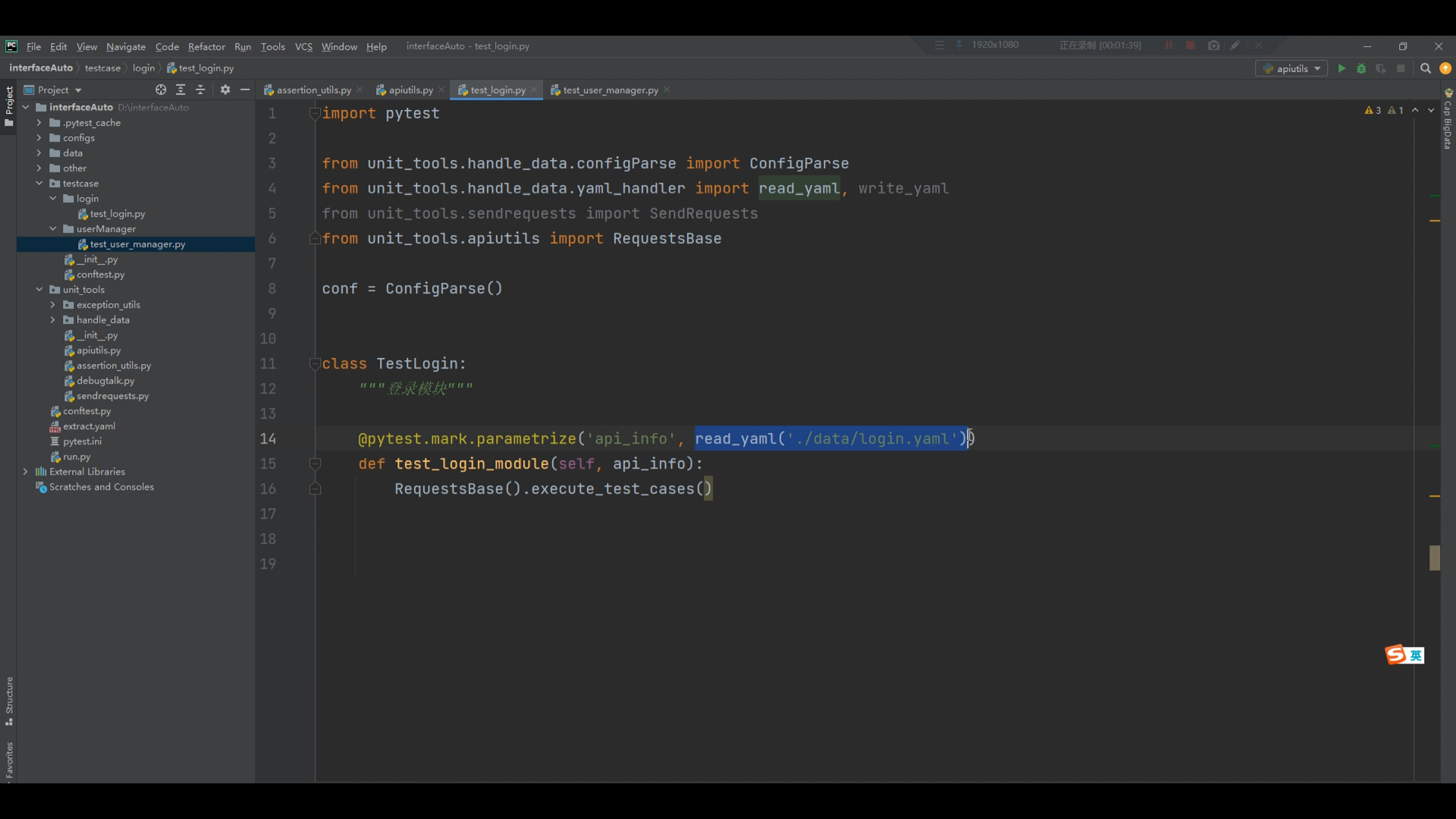Screen dimensions: 1456x819
Task: Expand the handle_data folder
Action: click(53, 320)
